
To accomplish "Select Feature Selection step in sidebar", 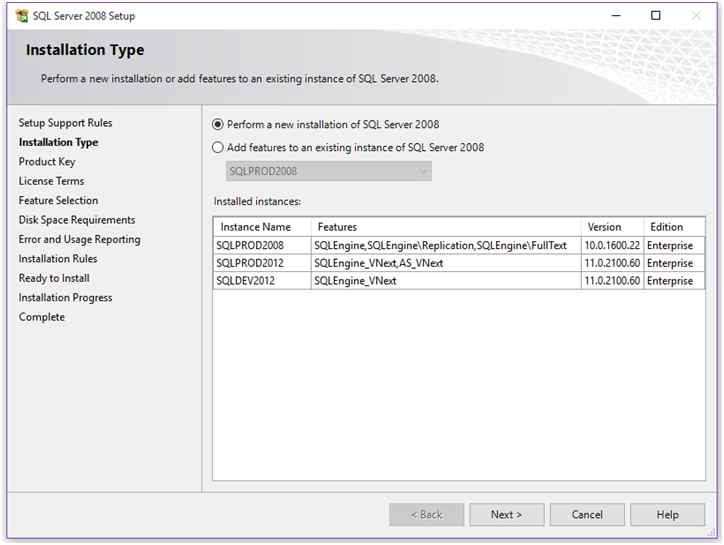I will point(58,200).
